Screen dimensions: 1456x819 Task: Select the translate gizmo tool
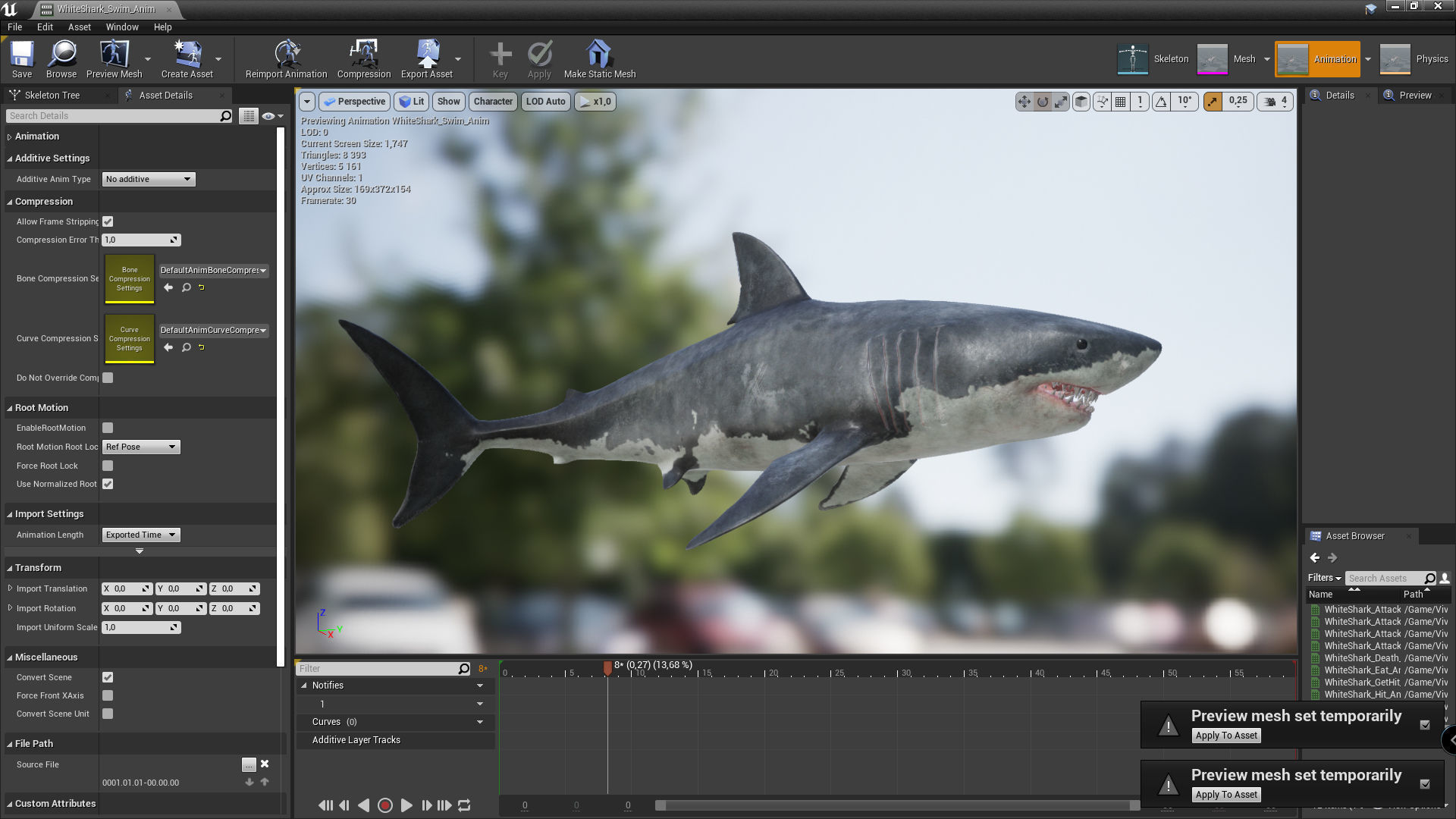pyautogui.click(x=1025, y=102)
